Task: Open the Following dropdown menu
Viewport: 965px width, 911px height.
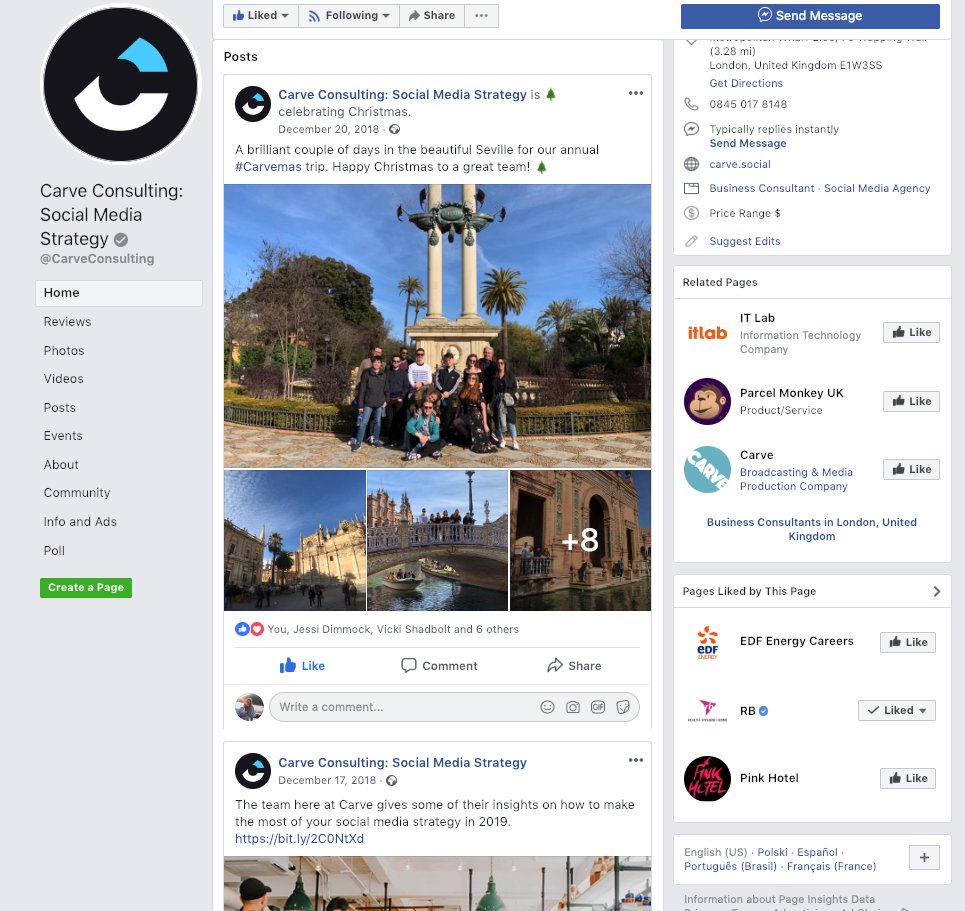Action: (x=349, y=15)
